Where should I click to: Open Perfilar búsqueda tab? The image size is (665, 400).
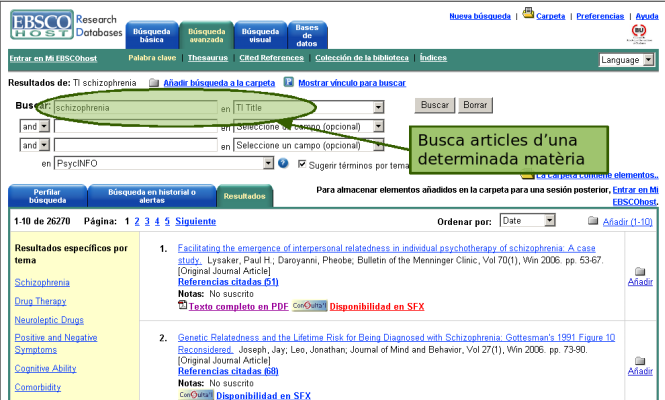(48, 196)
